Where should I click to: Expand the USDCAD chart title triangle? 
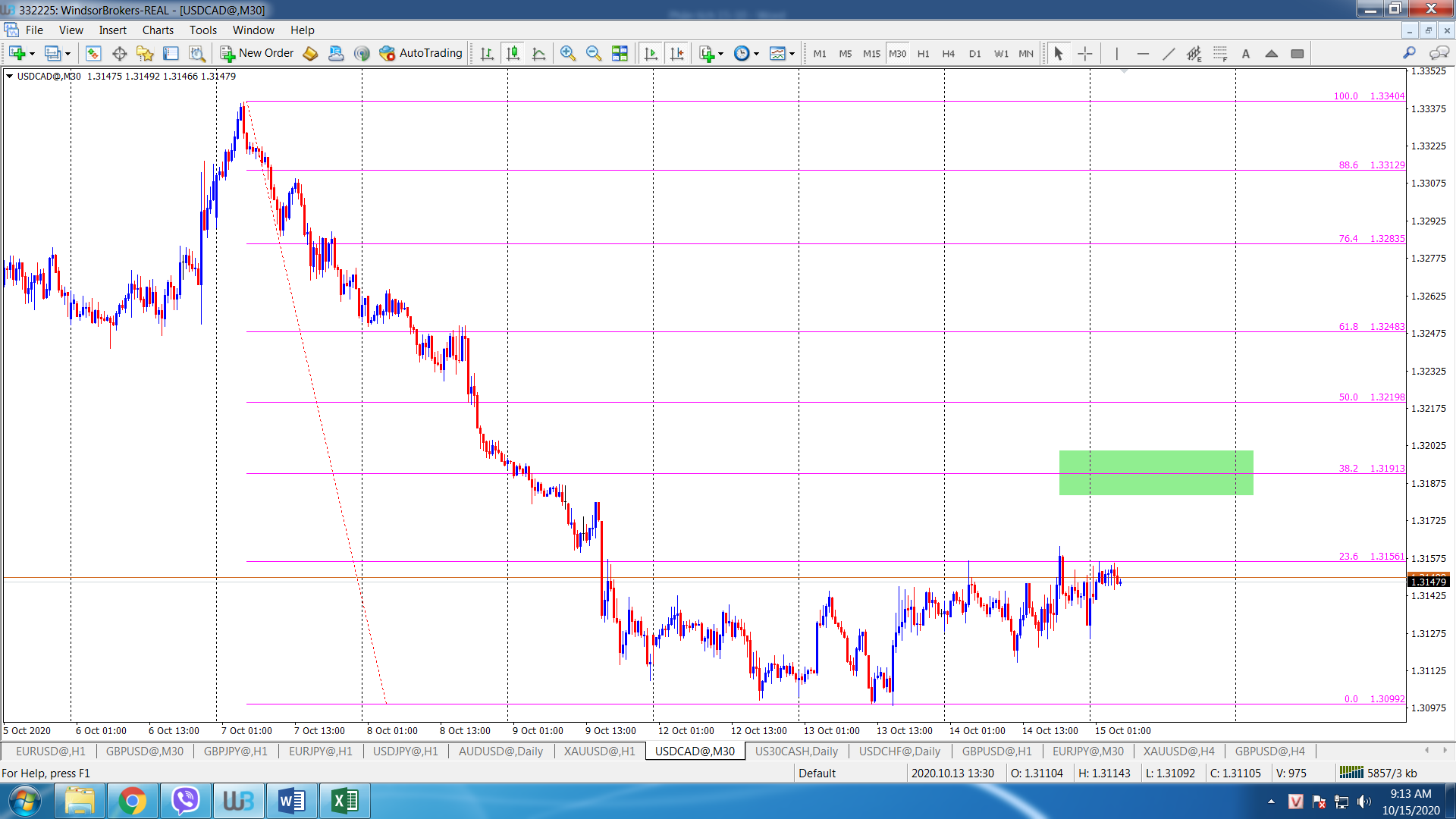[9, 76]
